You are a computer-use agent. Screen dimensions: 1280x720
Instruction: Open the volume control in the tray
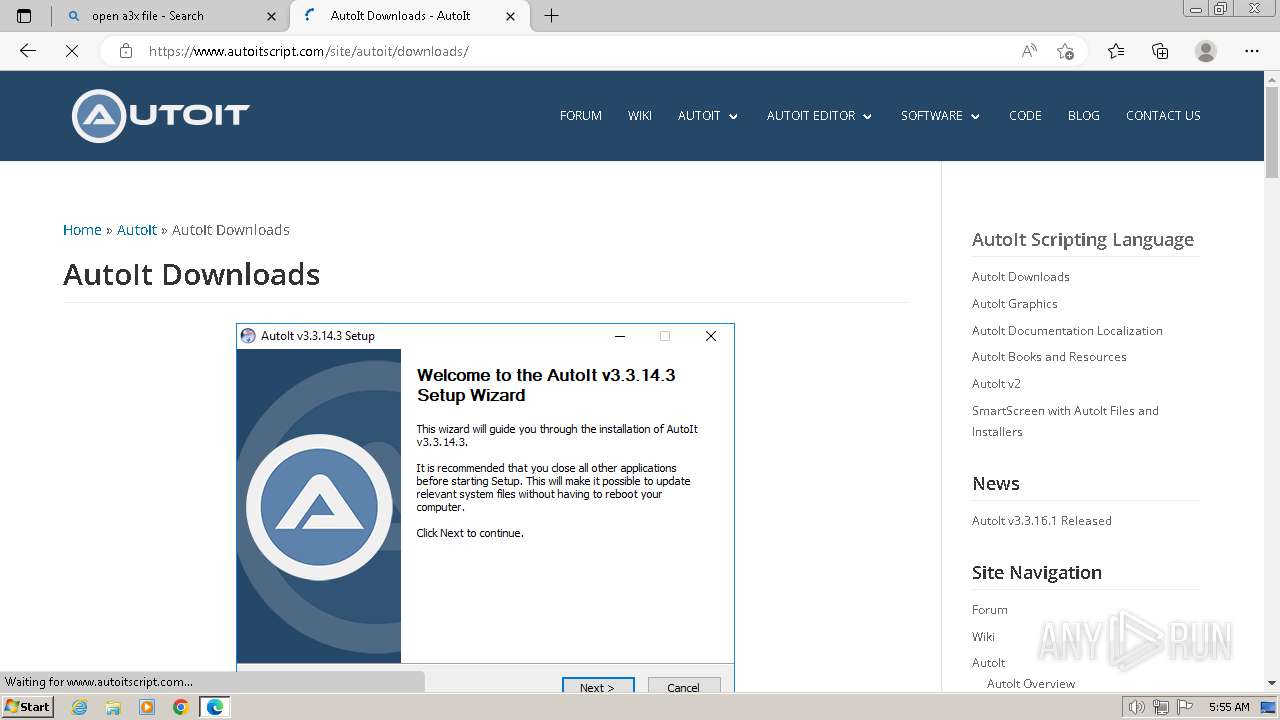(x=1136, y=707)
